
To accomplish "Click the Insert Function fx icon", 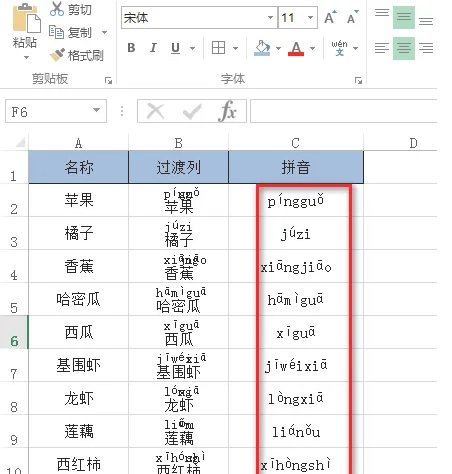I will pos(228,111).
